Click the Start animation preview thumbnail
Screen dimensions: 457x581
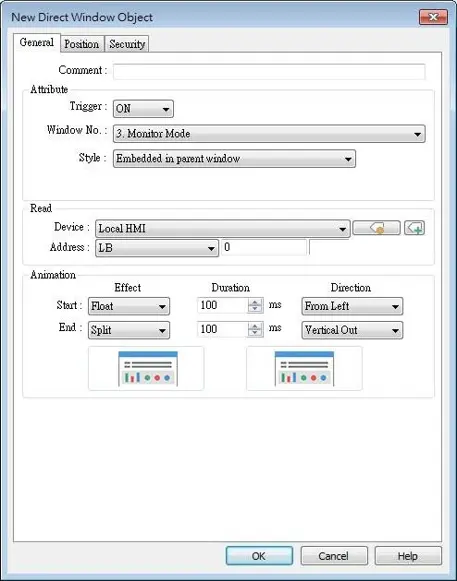(x=146, y=368)
